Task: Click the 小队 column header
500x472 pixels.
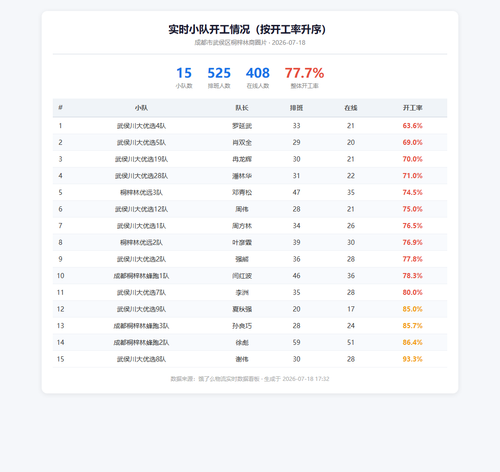Action: click(x=141, y=108)
